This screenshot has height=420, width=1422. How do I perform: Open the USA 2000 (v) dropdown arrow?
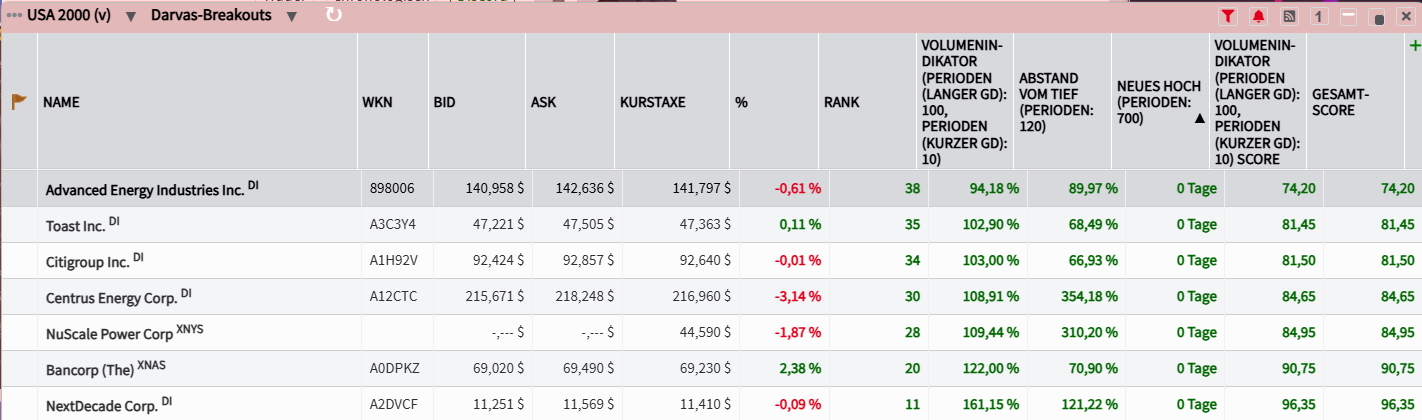click(131, 16)
